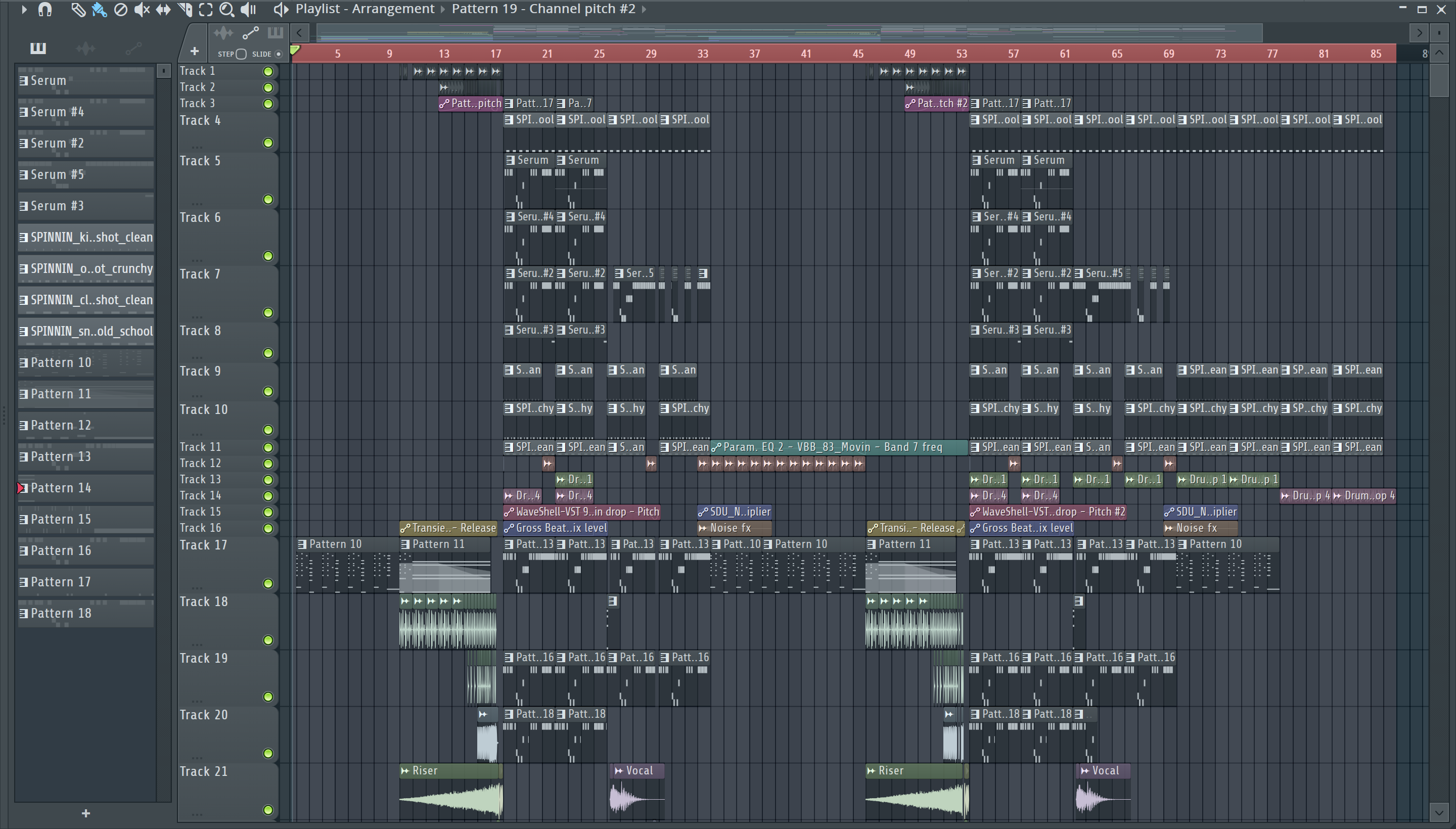1456x829 pixels.
Task: Enable the magnet snap tool
Action: (x=45, y=9)
